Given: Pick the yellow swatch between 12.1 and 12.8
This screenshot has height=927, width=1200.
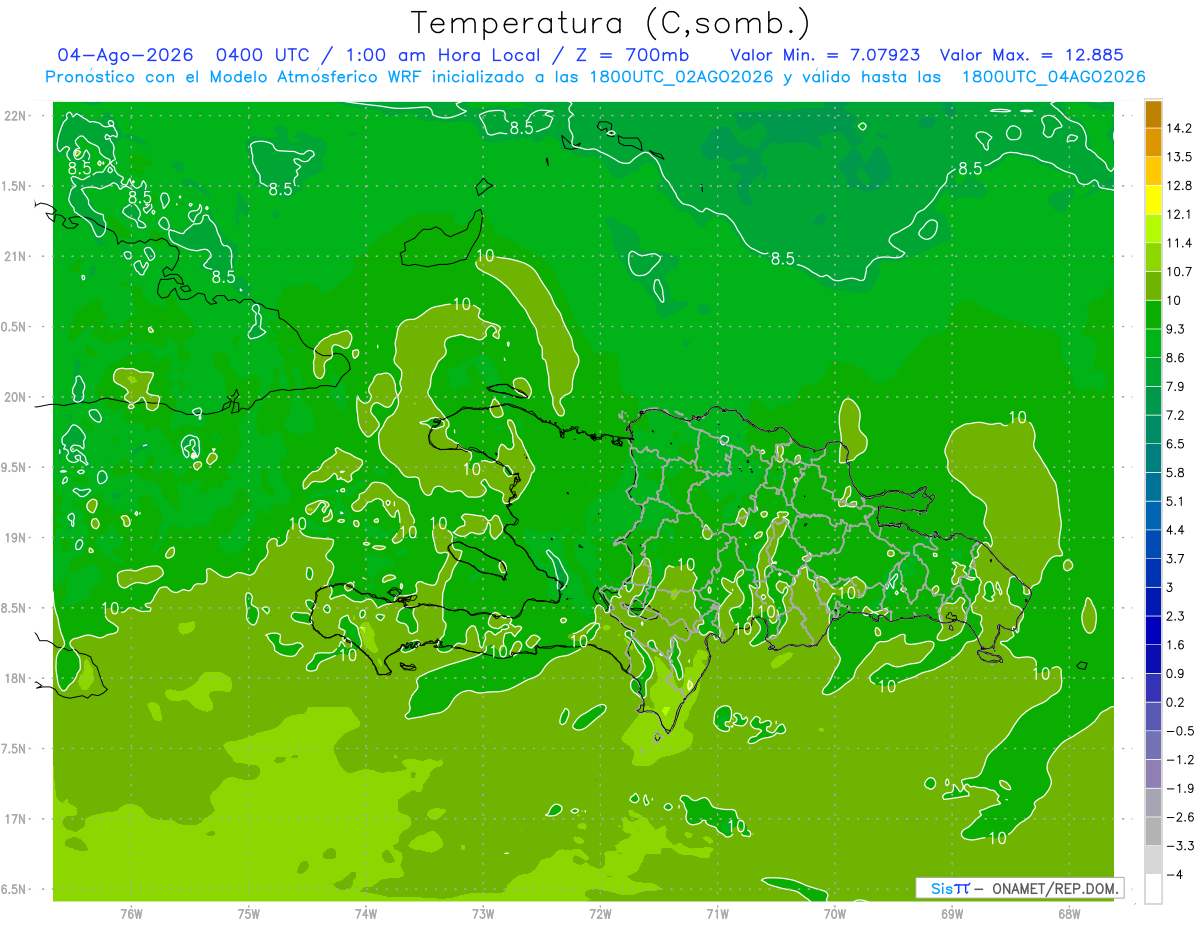Looking at the screenshot, I should click(x=1153, y=200).
